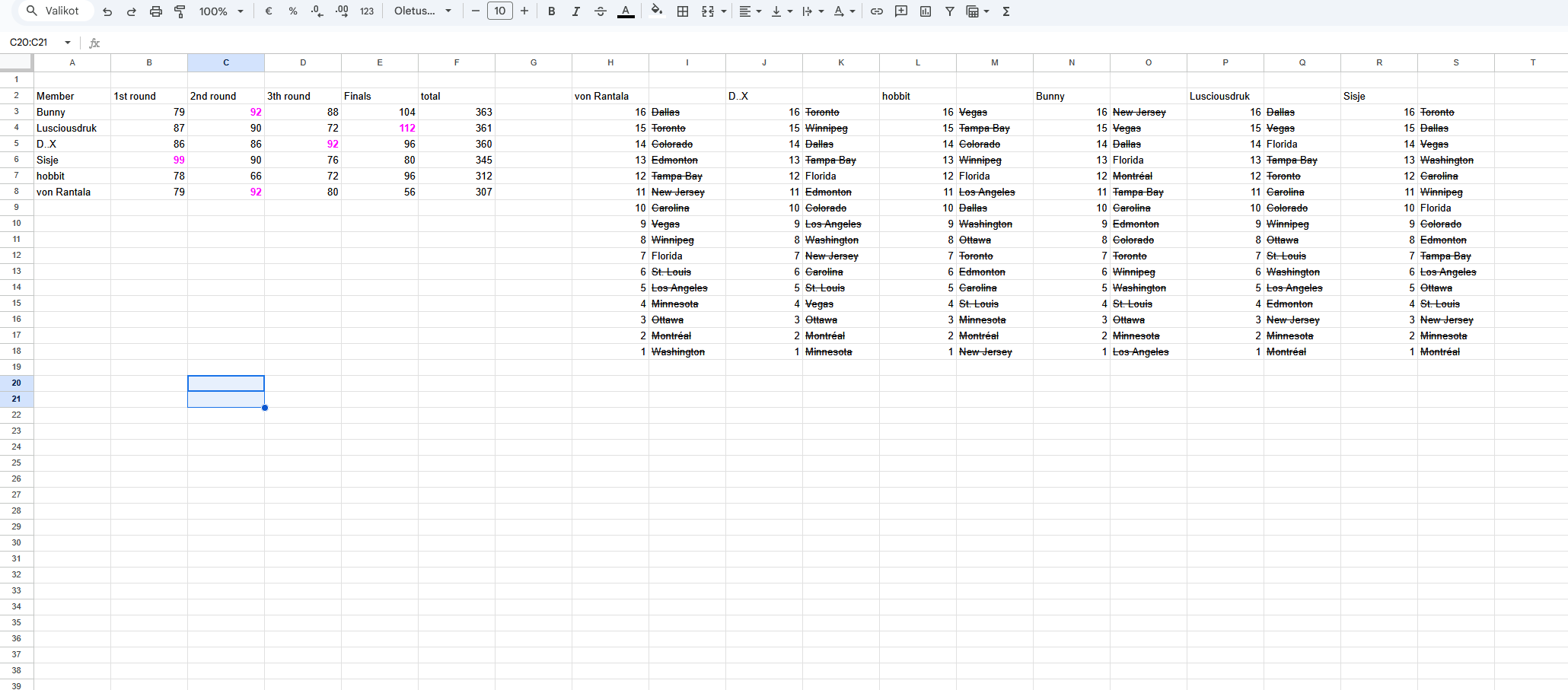
Task: Select the 'Member' header cell
Action: [72, 96]
